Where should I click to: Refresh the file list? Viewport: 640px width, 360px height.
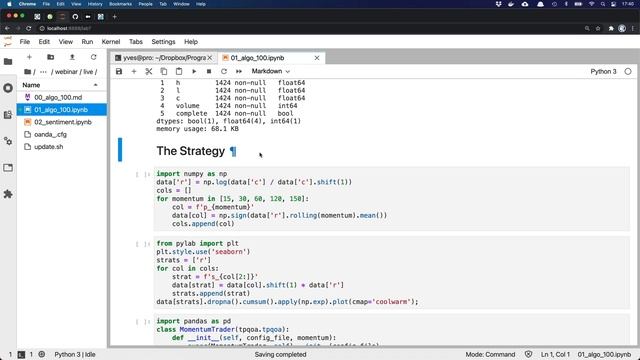point(93,57)
